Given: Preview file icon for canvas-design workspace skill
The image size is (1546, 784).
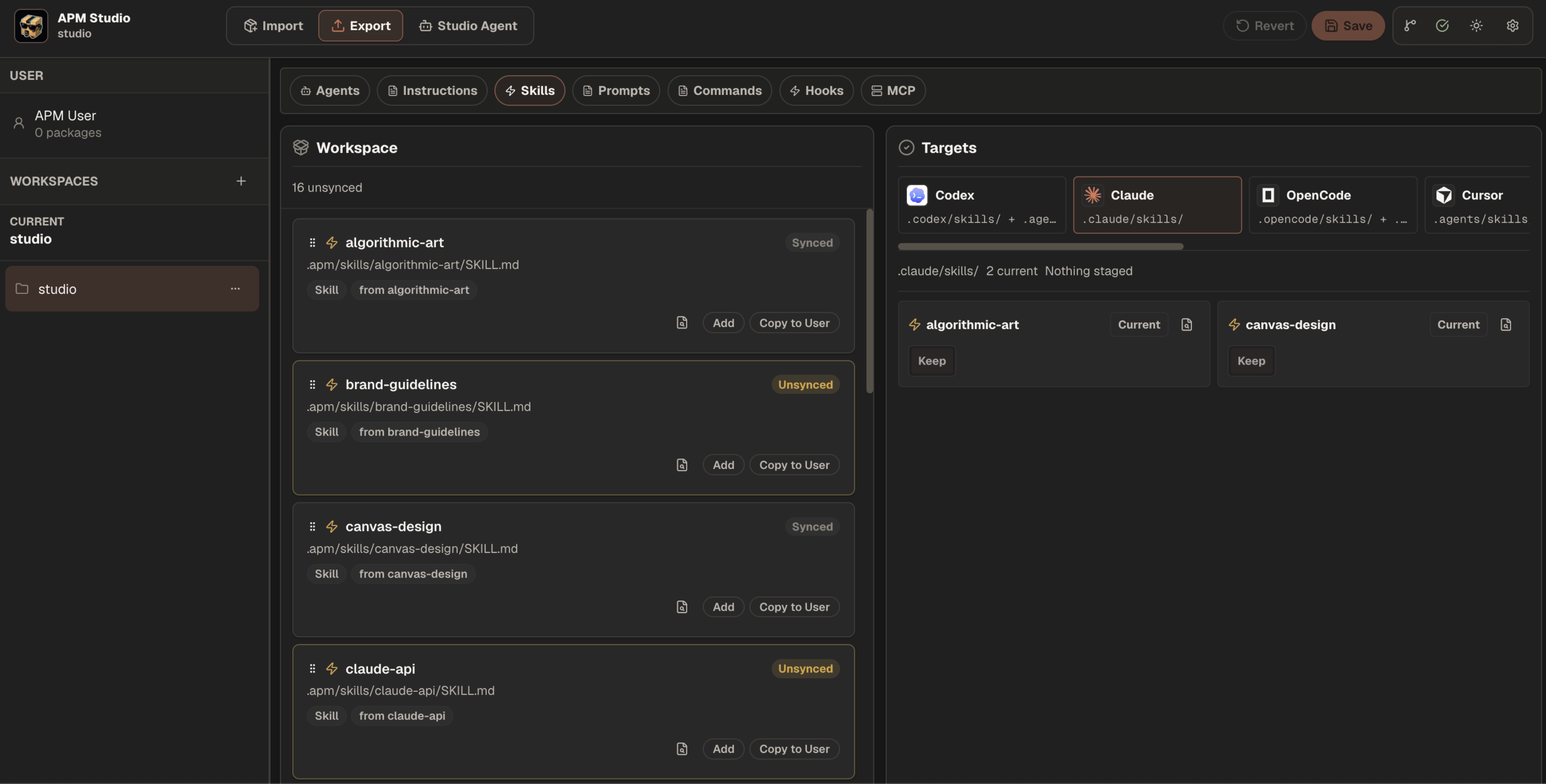Looking at the screenshot, I should (682, 607).
